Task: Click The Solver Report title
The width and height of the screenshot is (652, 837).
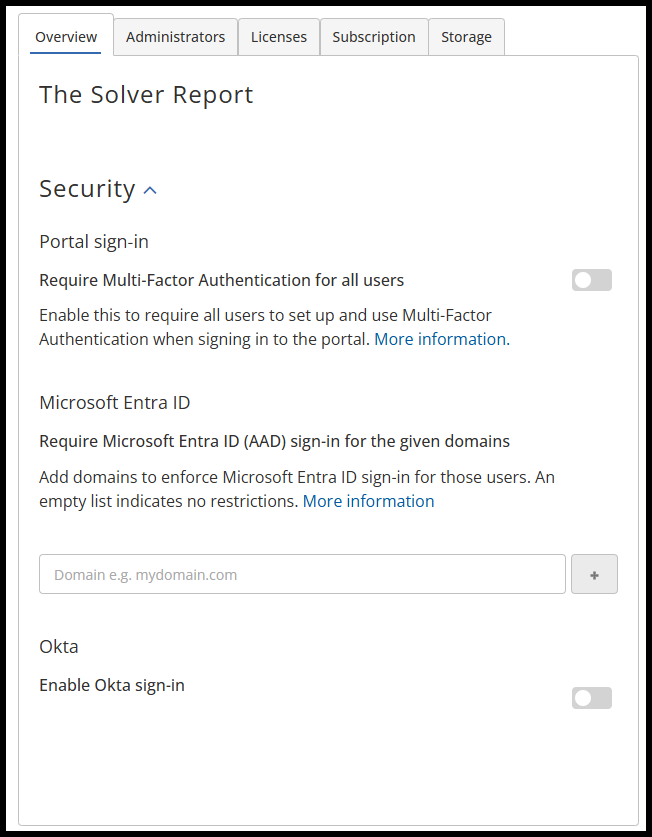Action: [x=146, y=95]
